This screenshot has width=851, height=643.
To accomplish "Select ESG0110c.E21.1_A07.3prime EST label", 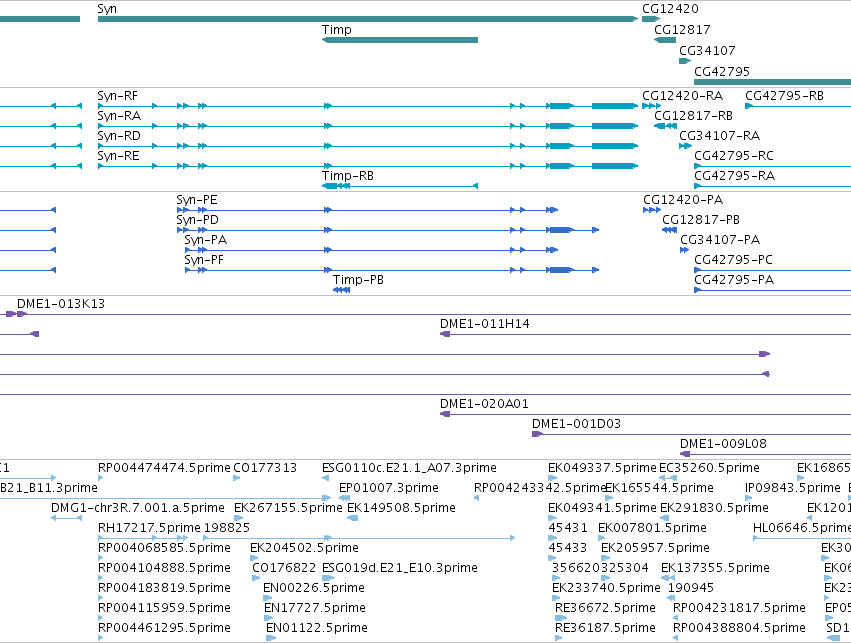I will pyautogui.click(x=409, y=468).
